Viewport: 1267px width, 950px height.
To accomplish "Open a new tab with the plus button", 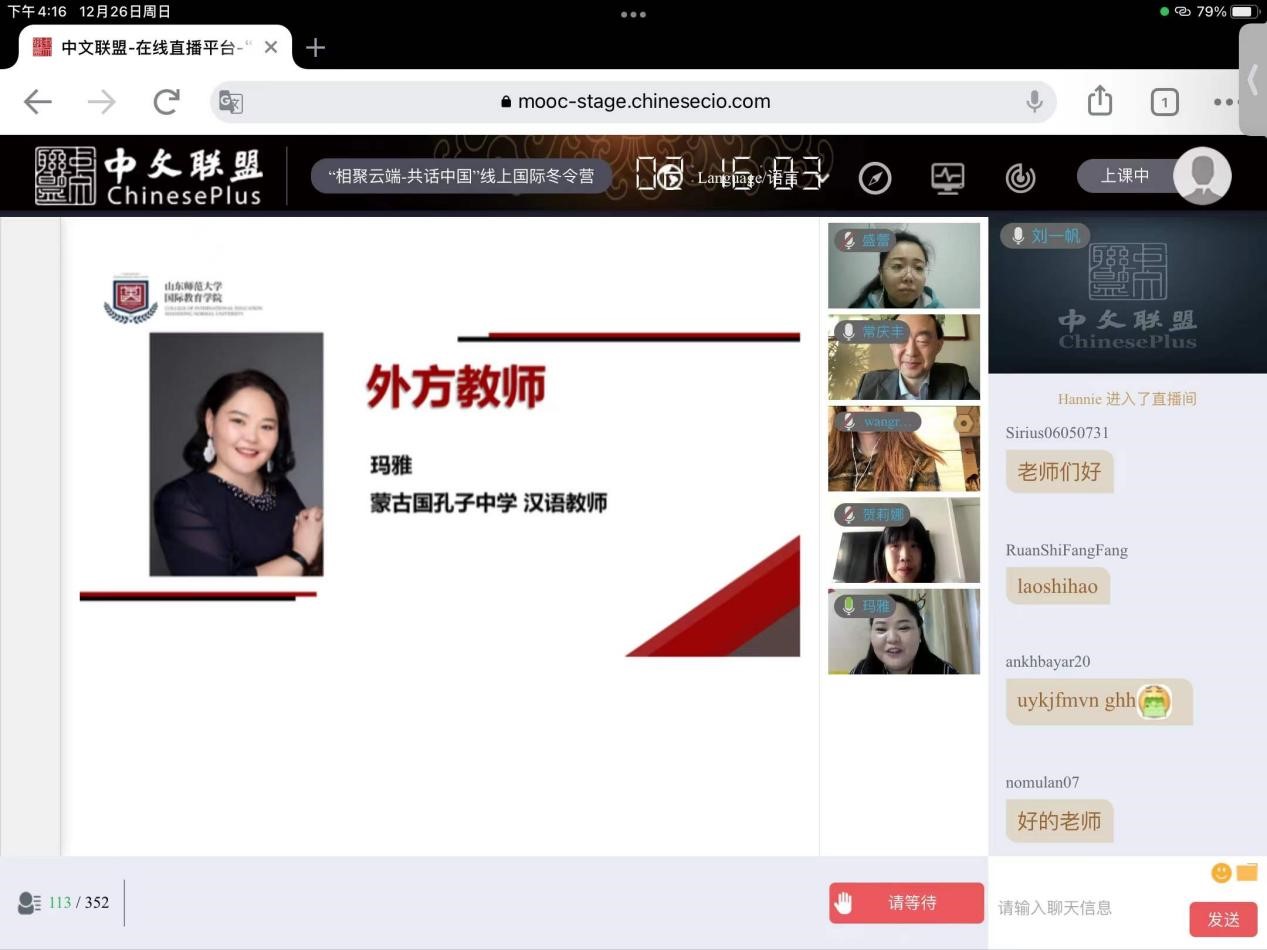I will tap(315, 47).
